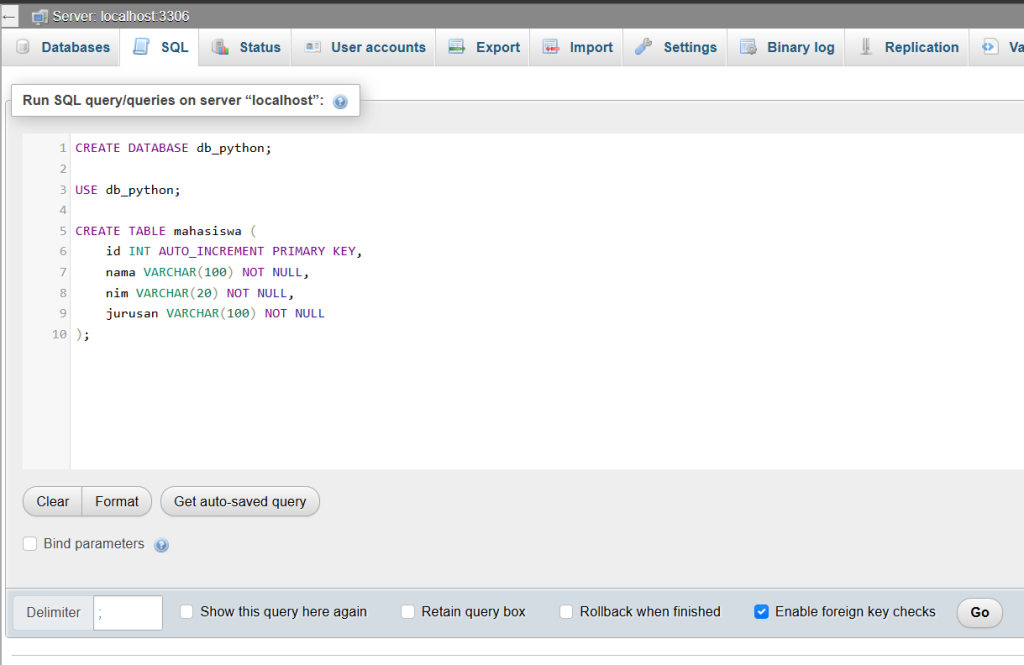The image size is (1024, 665).
Task: Click the Import icon
Action: click(551, 47)
